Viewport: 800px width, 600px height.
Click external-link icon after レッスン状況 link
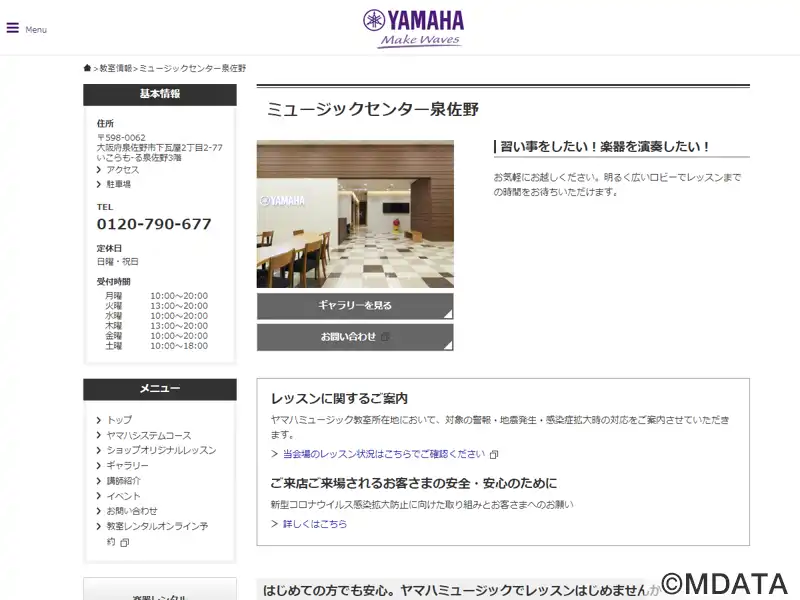(x=494, y=455)
